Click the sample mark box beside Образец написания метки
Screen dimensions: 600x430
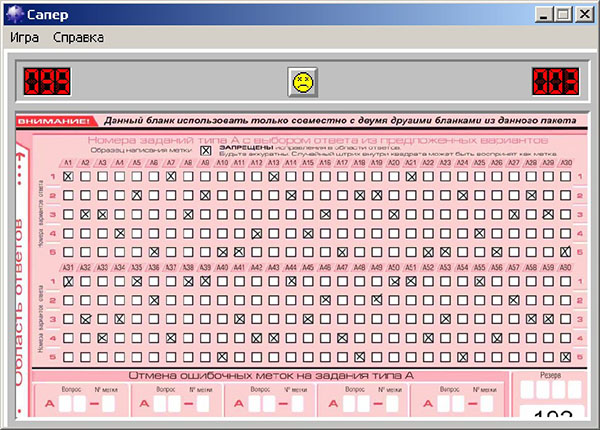pyautogui.click(x=206, y=150)
